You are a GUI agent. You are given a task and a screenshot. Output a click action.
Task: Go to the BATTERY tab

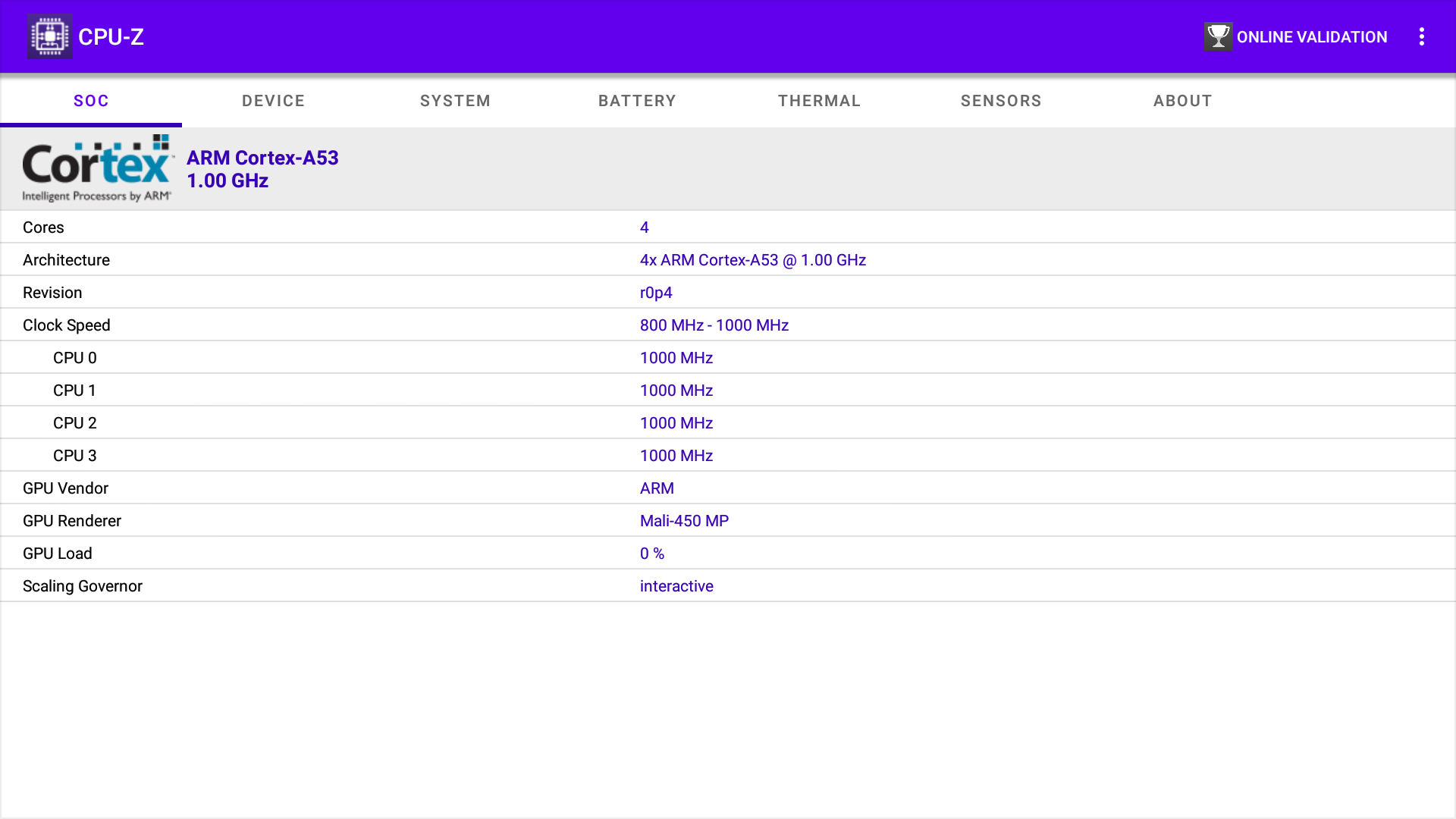point(637,101)
